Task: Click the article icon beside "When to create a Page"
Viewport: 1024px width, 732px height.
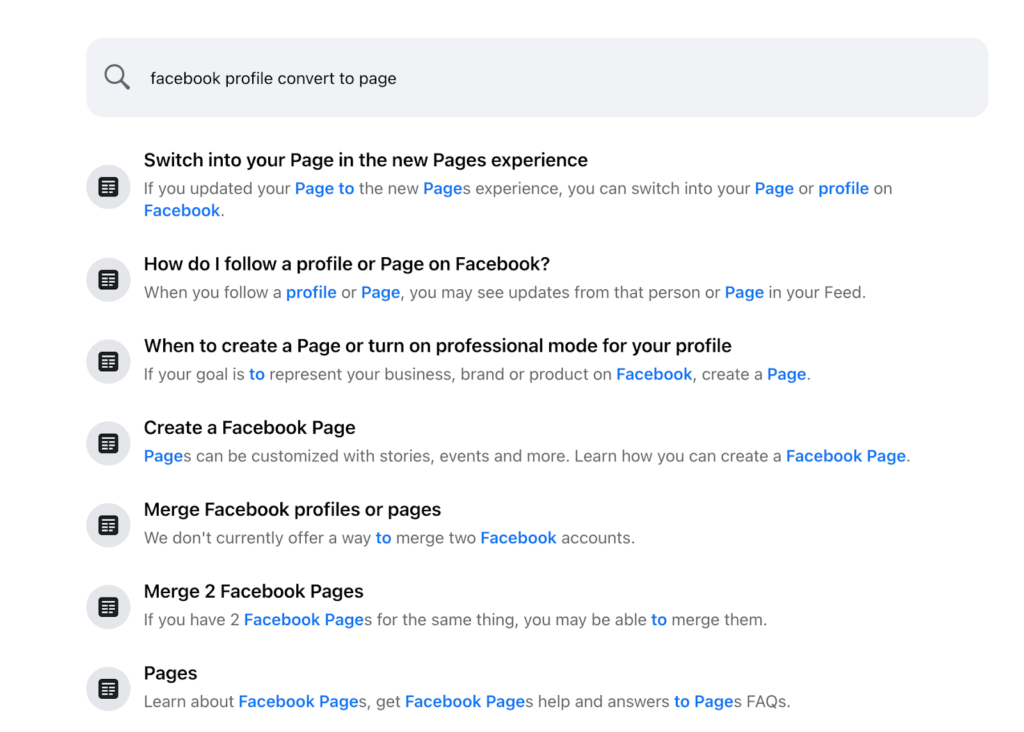Action: point(108,362)
